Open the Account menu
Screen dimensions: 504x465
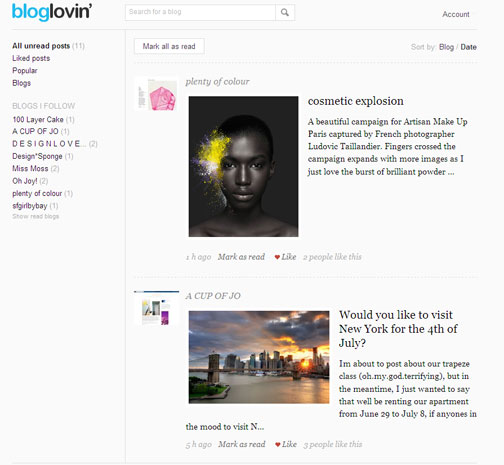tap(456, 14)
